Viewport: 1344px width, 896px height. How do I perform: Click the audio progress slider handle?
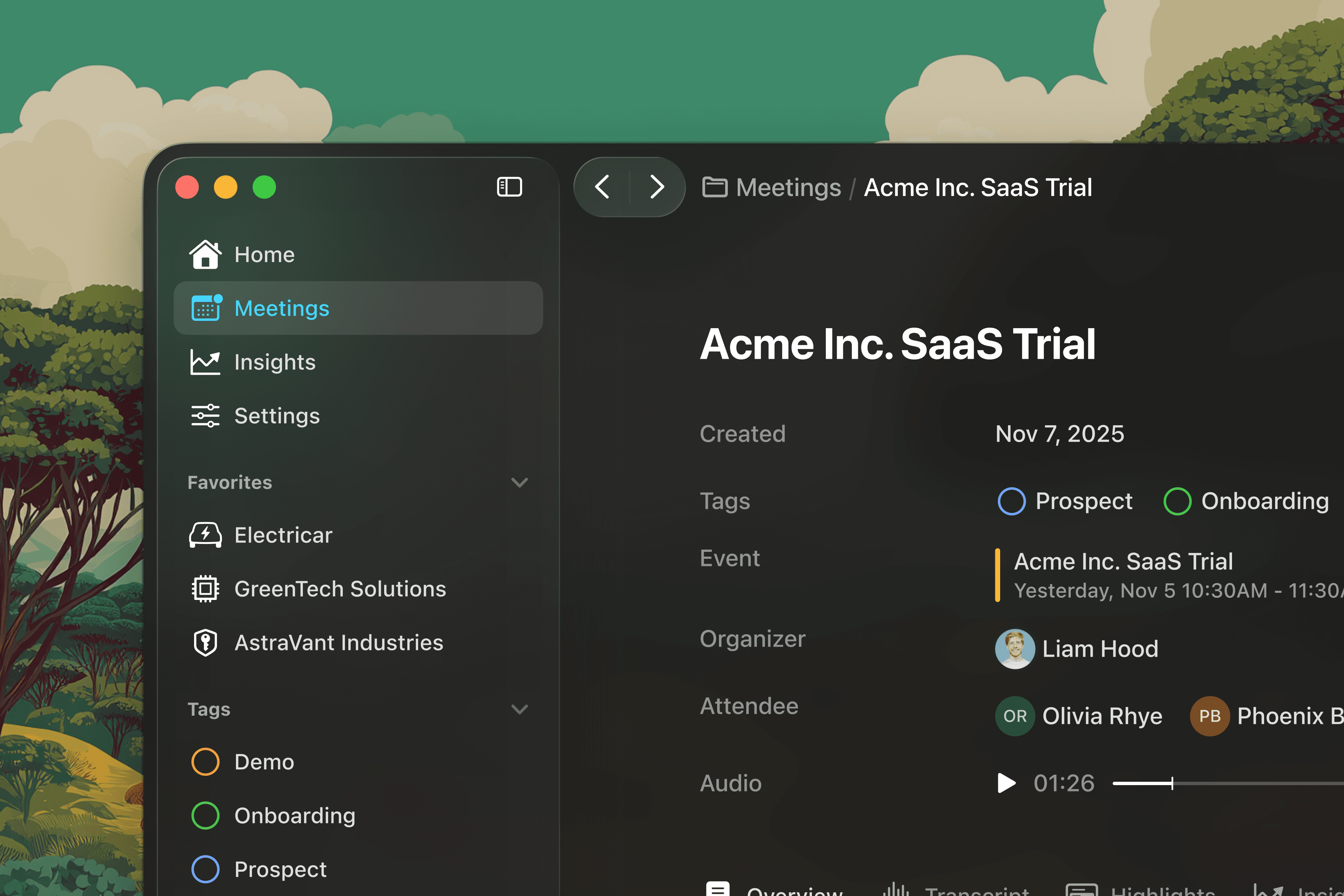coord(1172,783)
